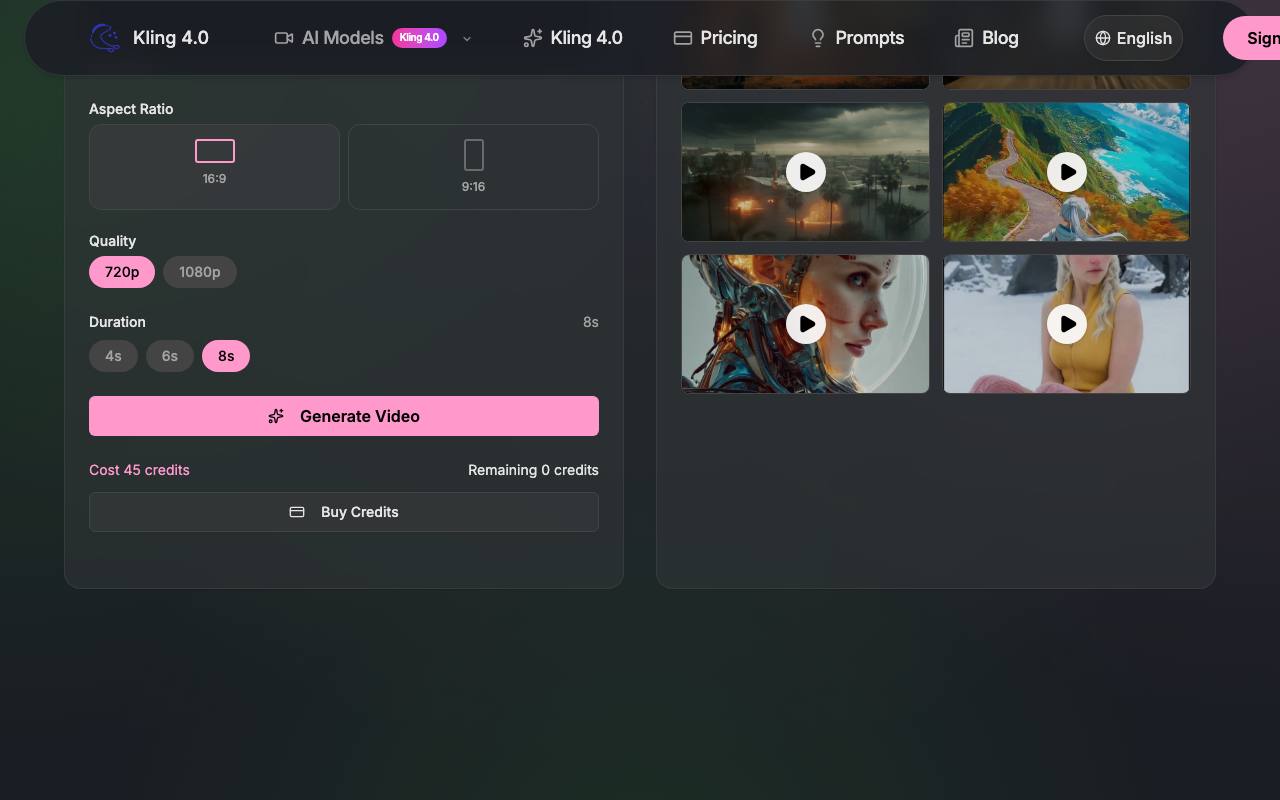
Task: Click the sparkle icon beside Kling 4.0 nav link
Action: pyautogui.click(x=533, y=38)
